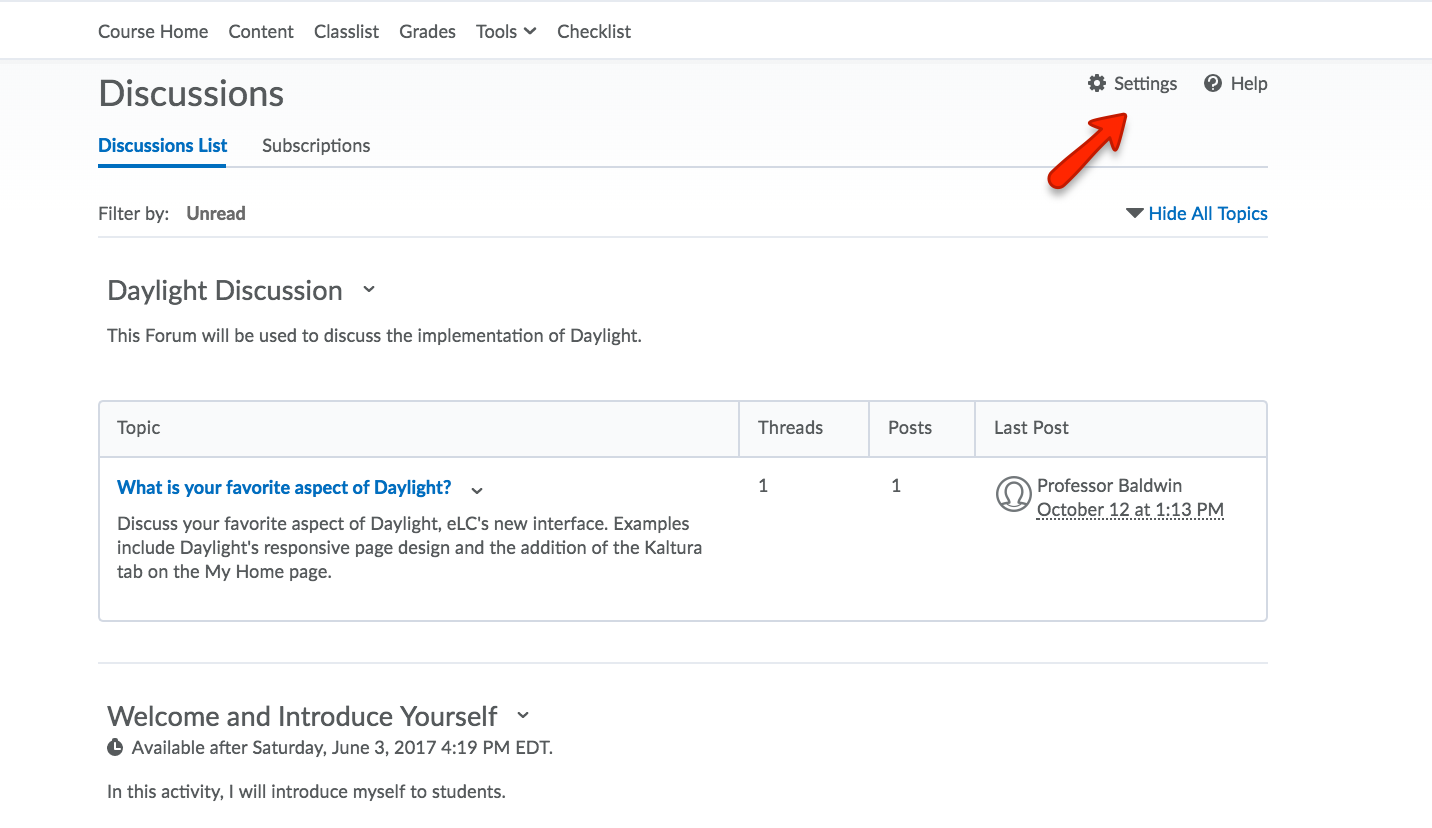This screenshot has height=828, width=1432.
Task: Click the Daylight Discussion forum title
Action: 225,290
